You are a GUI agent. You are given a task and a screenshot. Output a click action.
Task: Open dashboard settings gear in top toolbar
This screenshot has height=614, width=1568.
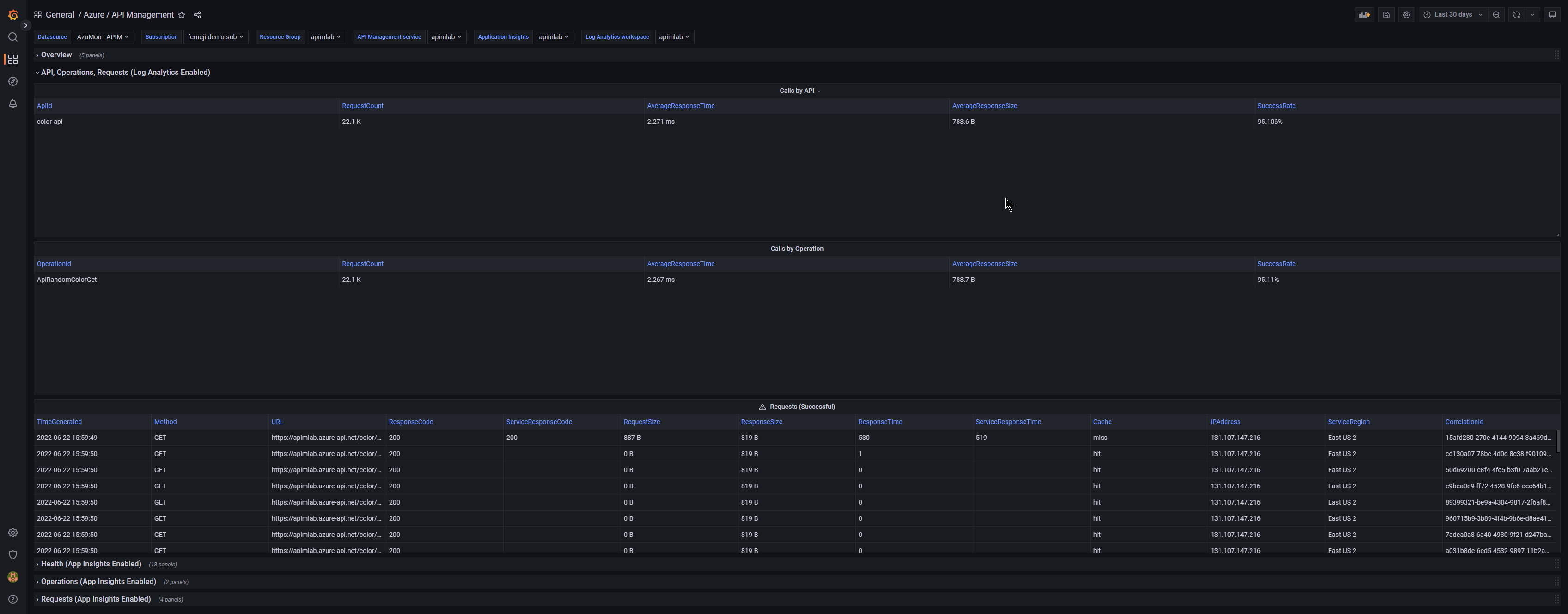coord(1406,15)
